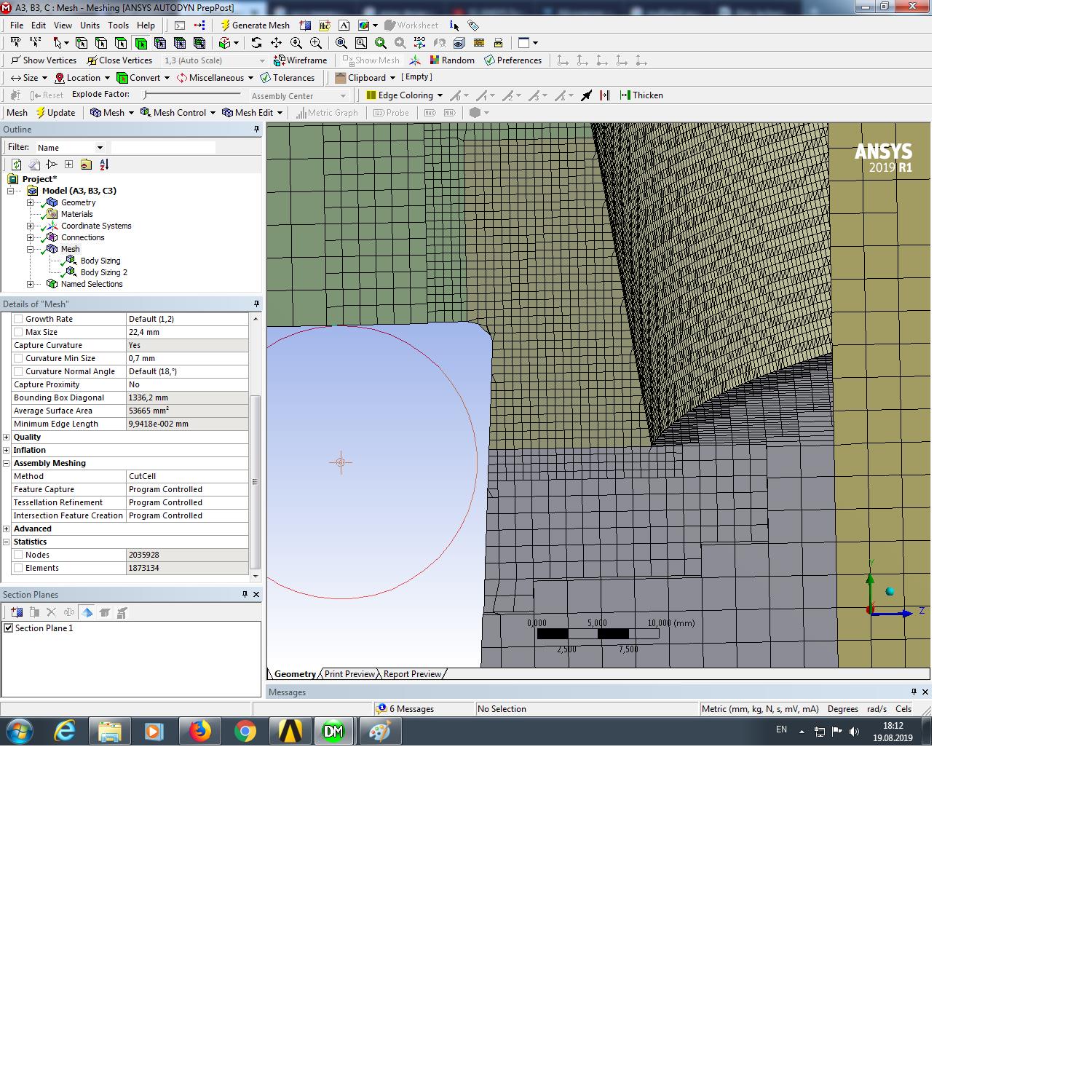Open the 6 Messages status item
This screenshot has height=1092, width=1092.
pyautogui.click(x=405, y=709)
